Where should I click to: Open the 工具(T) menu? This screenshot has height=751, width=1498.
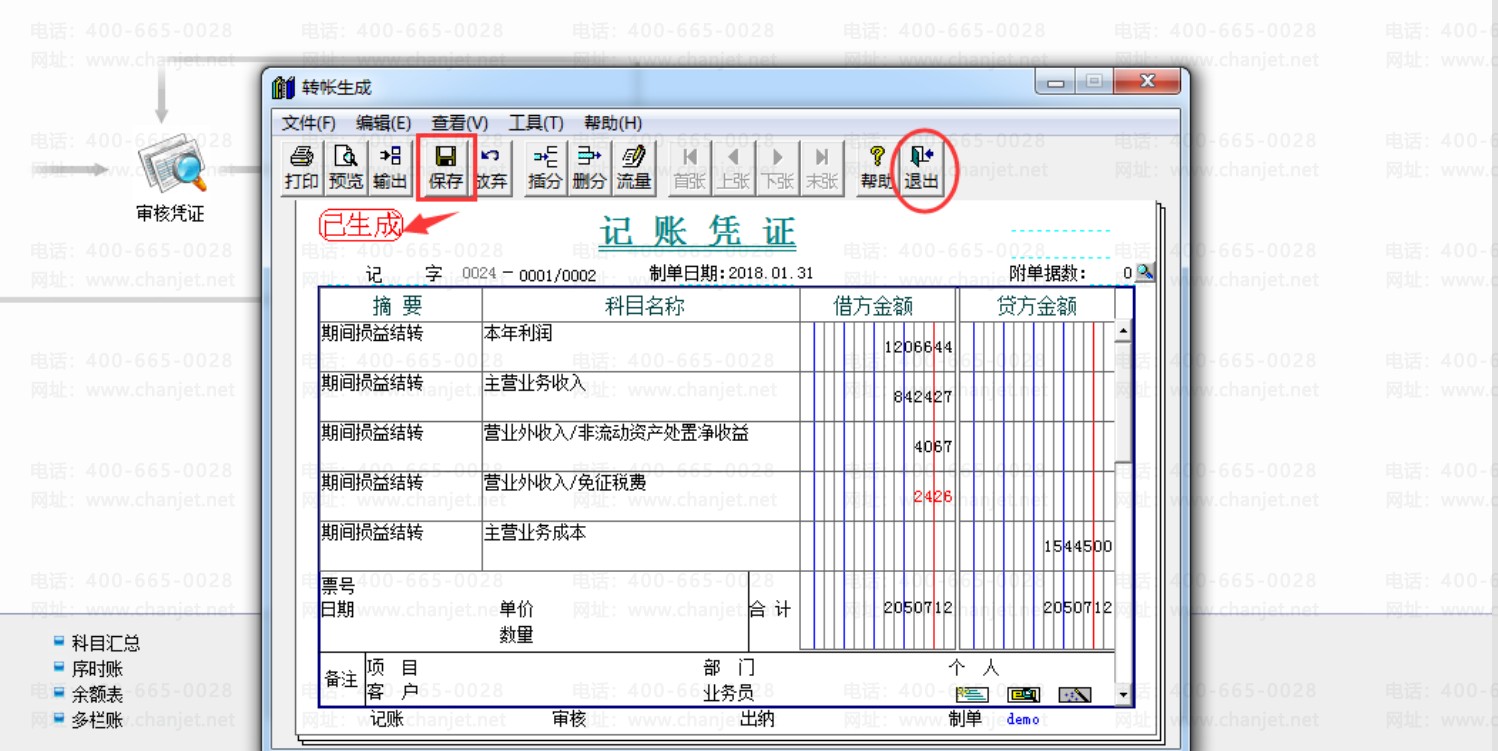[x=536, y=123]
